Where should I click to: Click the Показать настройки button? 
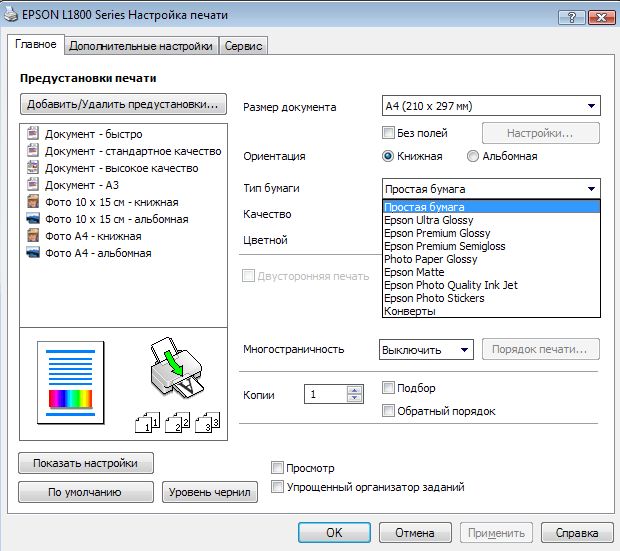coord(85,463)
